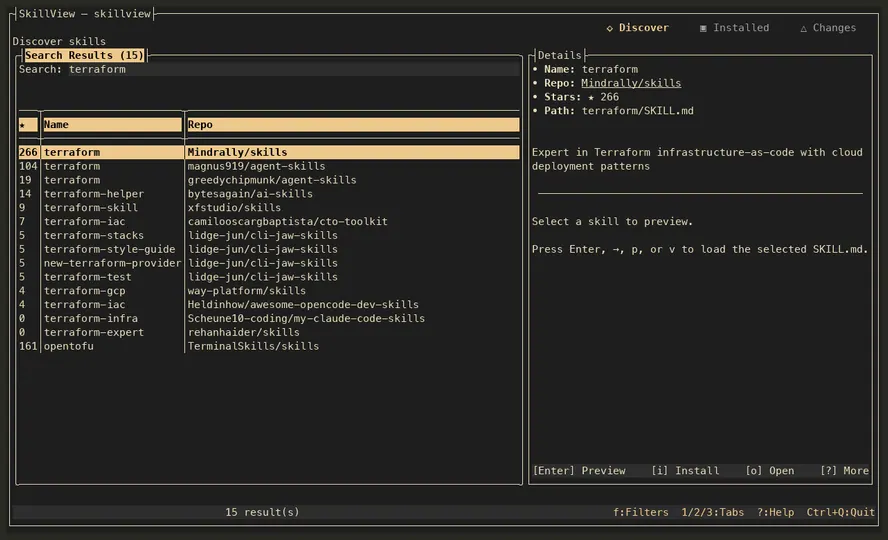This screenshot has width=888, height=540.
Task: Select the Mindrally/skills terraform row
Action: tap(269, 152)
